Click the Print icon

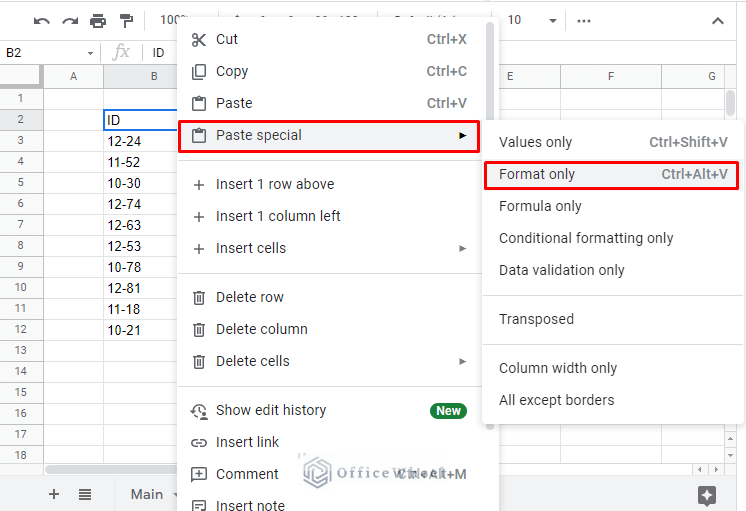98,21
